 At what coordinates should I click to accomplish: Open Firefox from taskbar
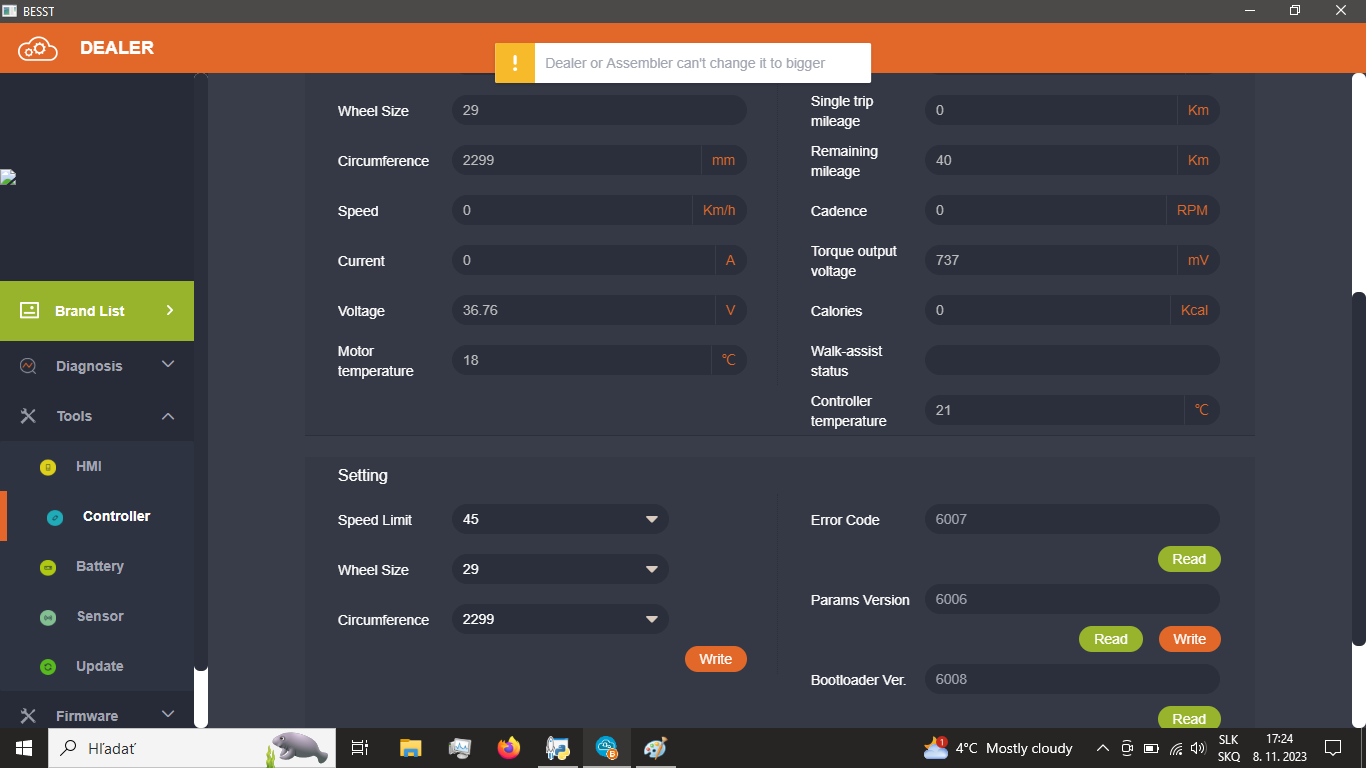(509, 748)
